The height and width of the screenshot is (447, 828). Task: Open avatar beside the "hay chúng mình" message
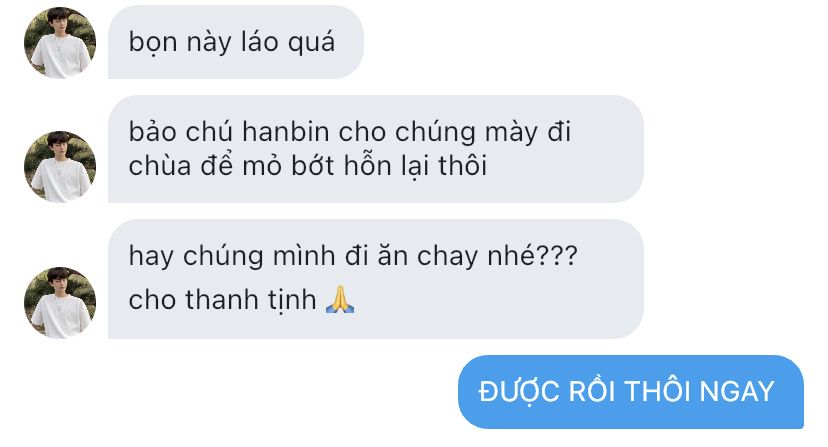pyautogui.click(x=60, y=302)
